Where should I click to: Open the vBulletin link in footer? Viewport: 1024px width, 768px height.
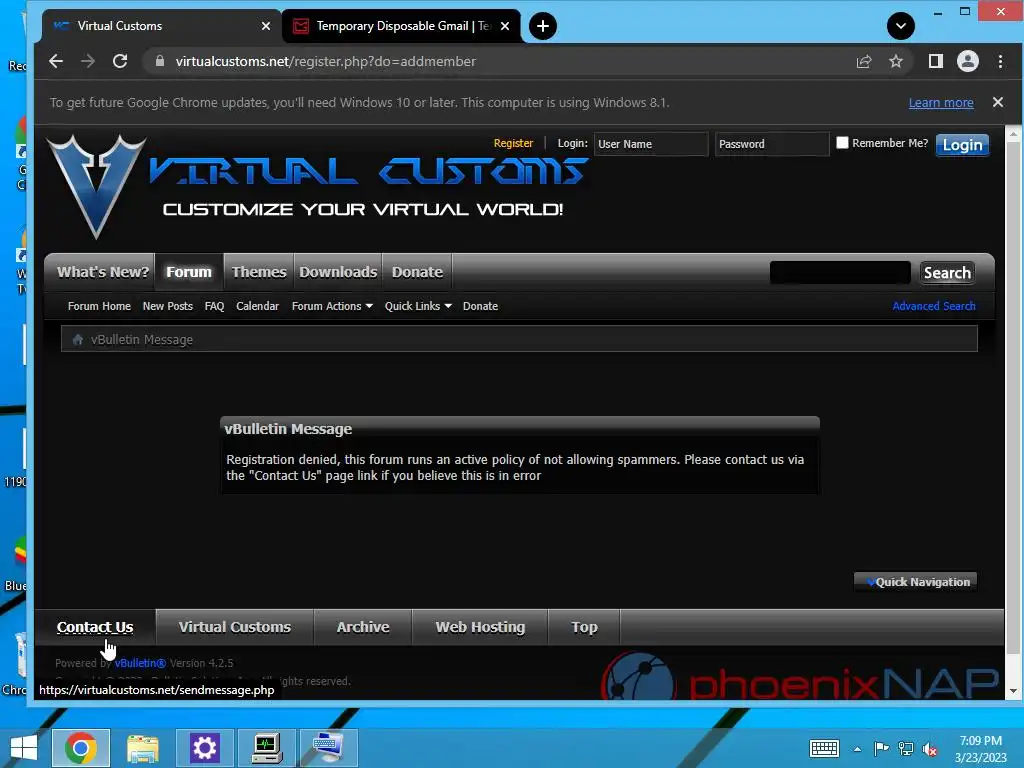point(140,663)
